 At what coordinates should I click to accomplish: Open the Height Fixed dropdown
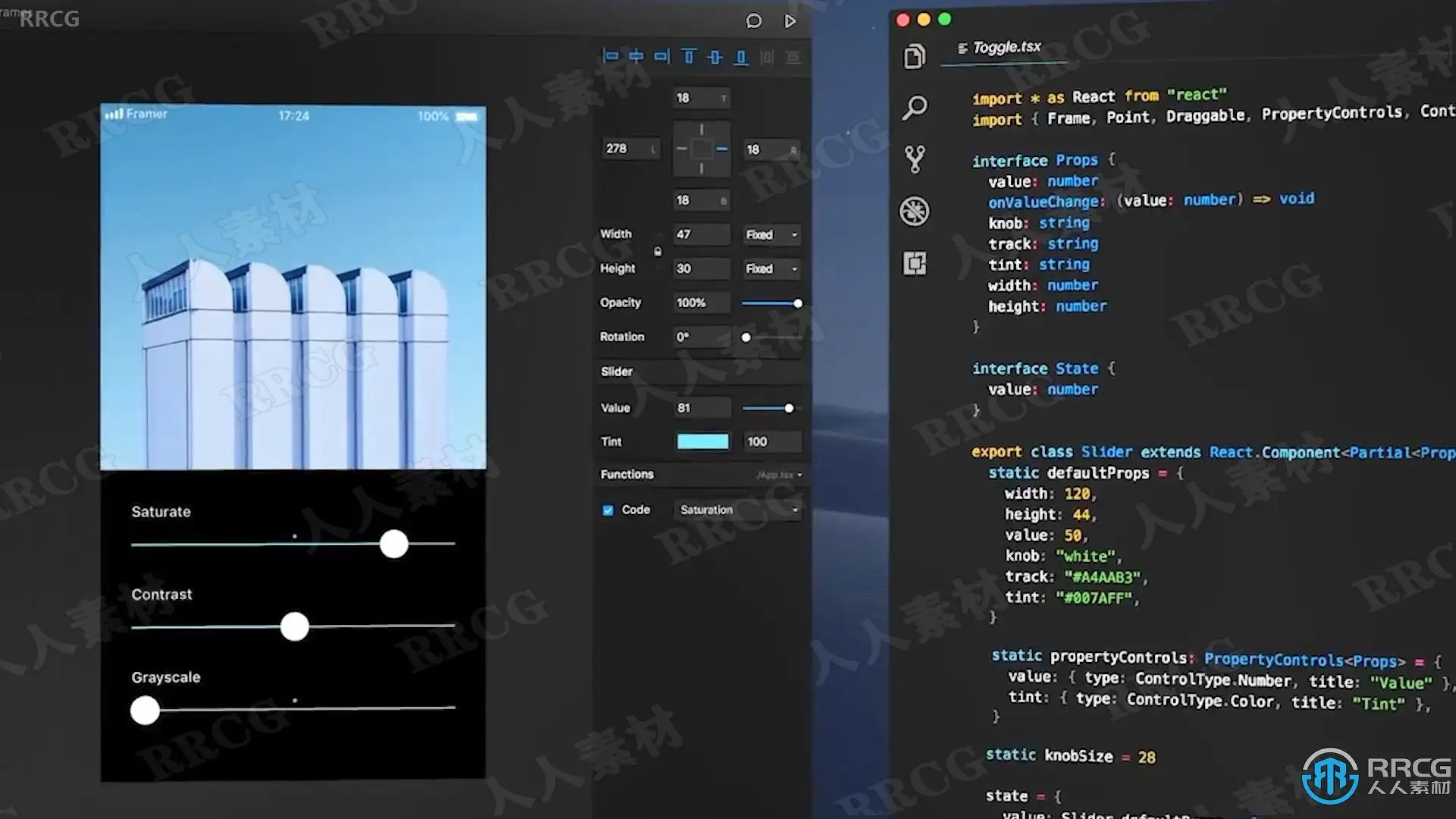[771, 269]
